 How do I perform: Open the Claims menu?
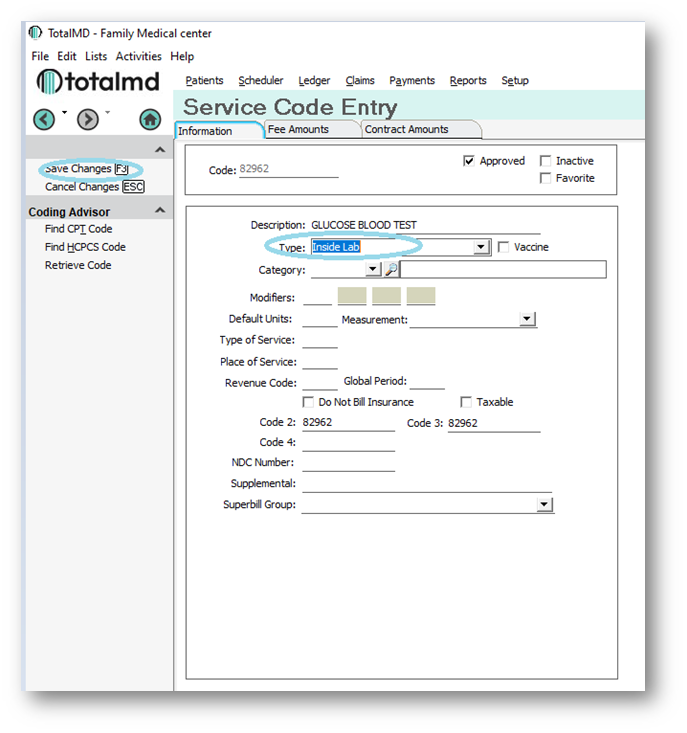coord(360,81)
